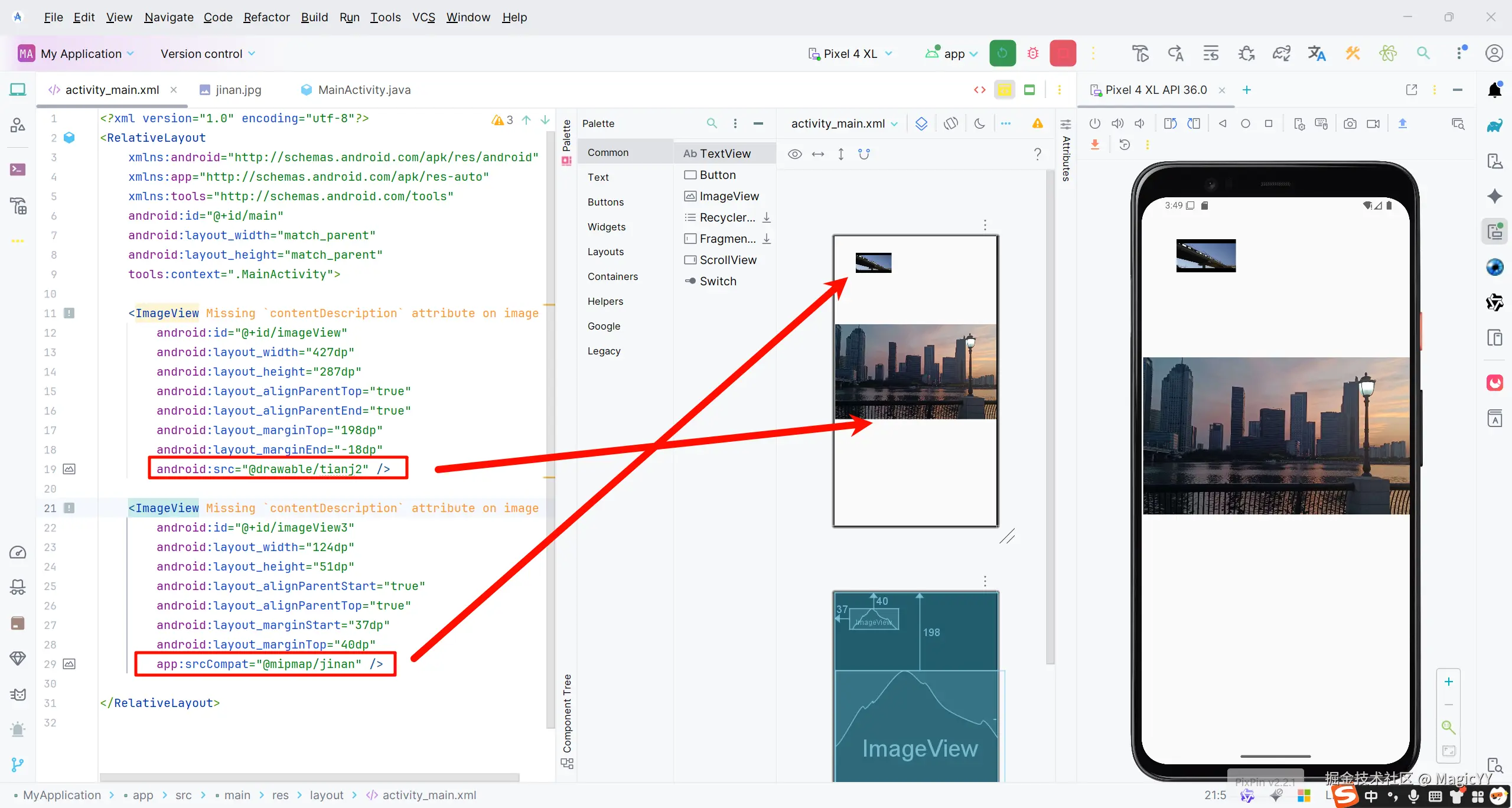The height and width of the screenshot is (808, 1512).
Task: Click the horizontal scrollbar of code editor
Action: 309,777
